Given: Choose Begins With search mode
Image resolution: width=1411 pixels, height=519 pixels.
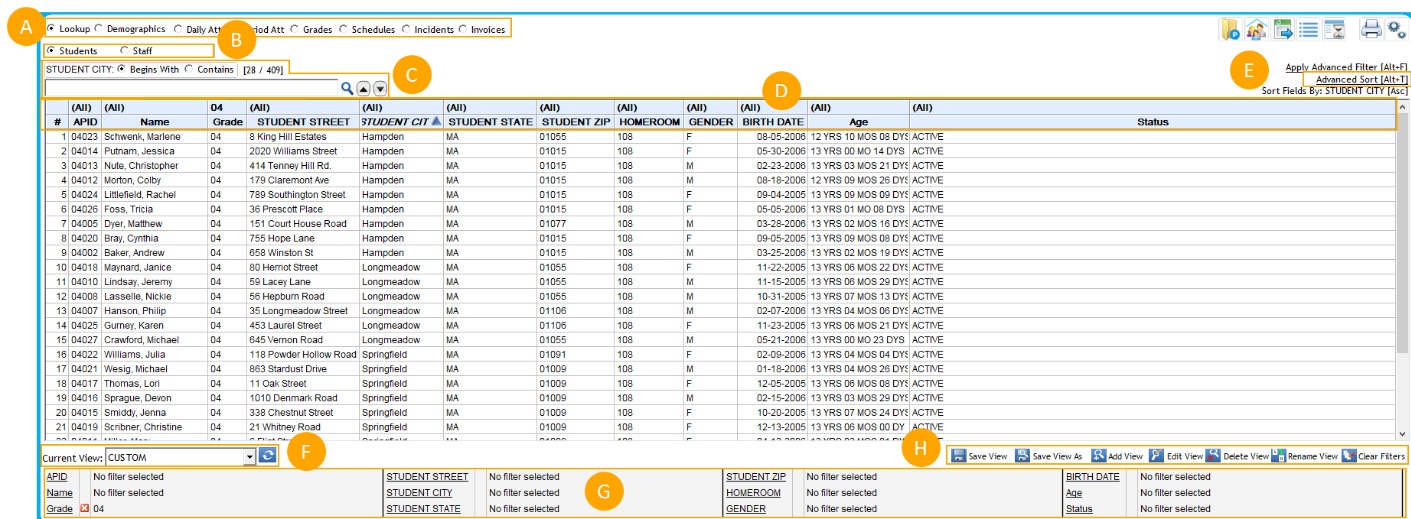Looking at the screenshot, I should pyautogui.click(x=122, y=69).
